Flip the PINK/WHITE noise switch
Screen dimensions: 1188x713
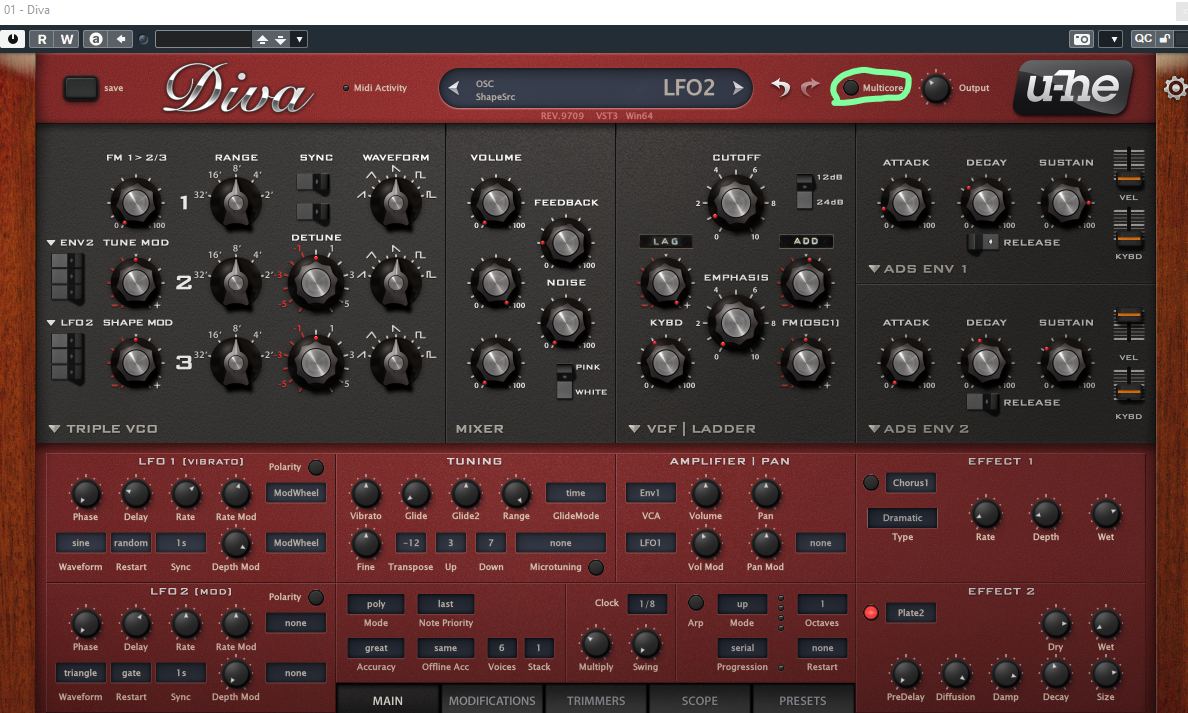coord(564,380)
